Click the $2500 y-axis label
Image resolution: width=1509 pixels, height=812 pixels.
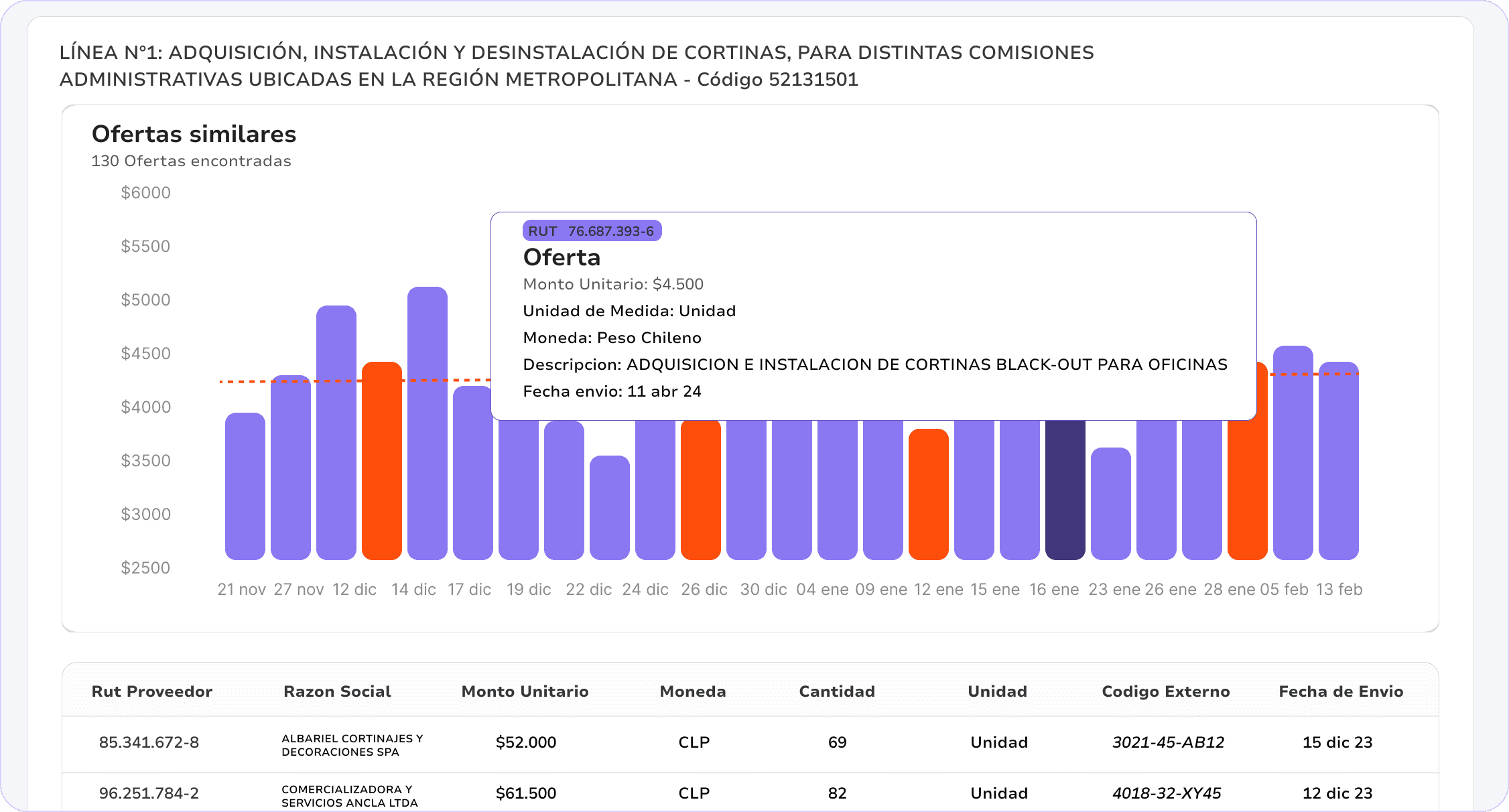click(145, 568)
